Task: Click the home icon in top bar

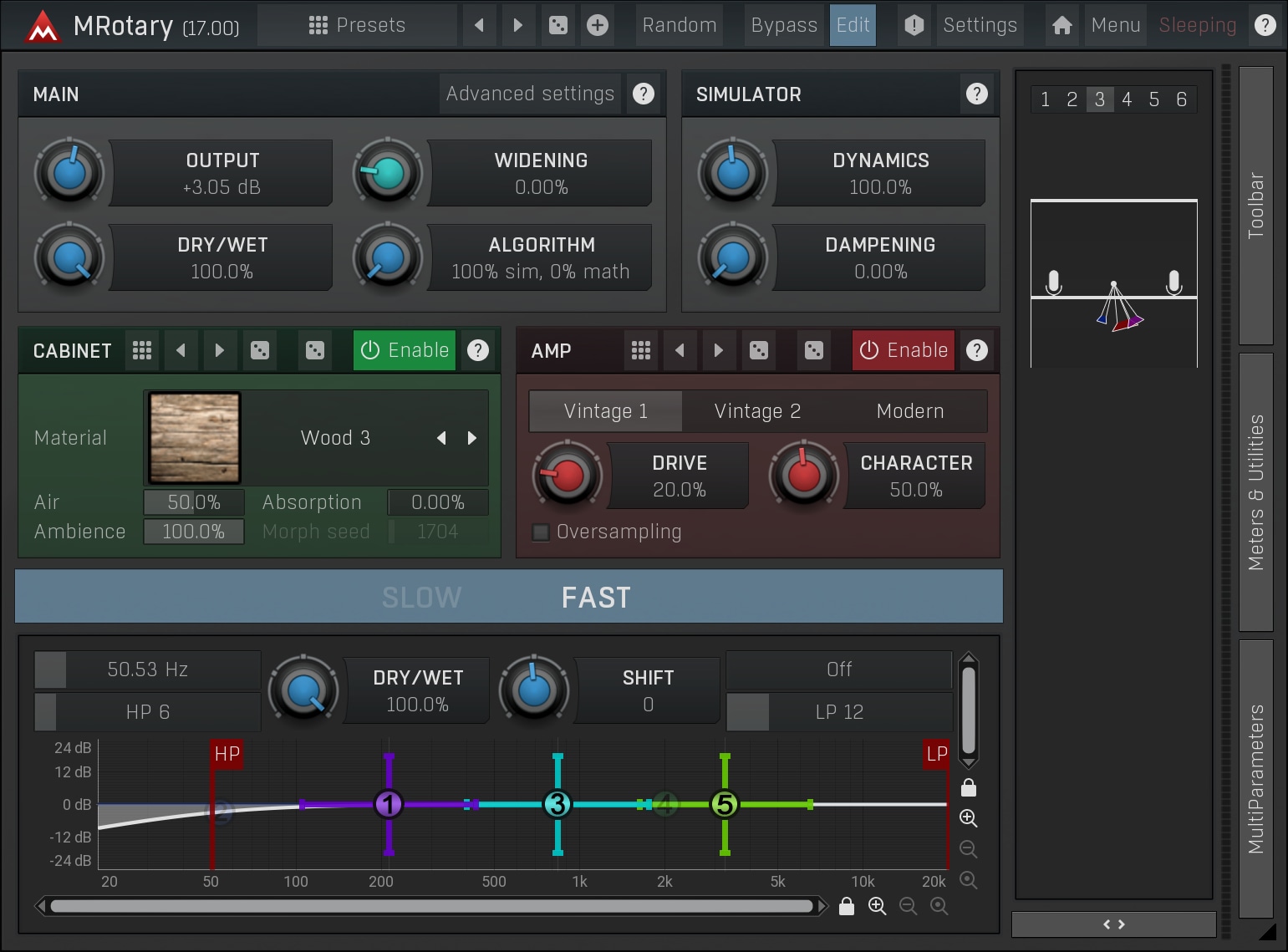Action: pyautogui.click(x=1061, y=25)
